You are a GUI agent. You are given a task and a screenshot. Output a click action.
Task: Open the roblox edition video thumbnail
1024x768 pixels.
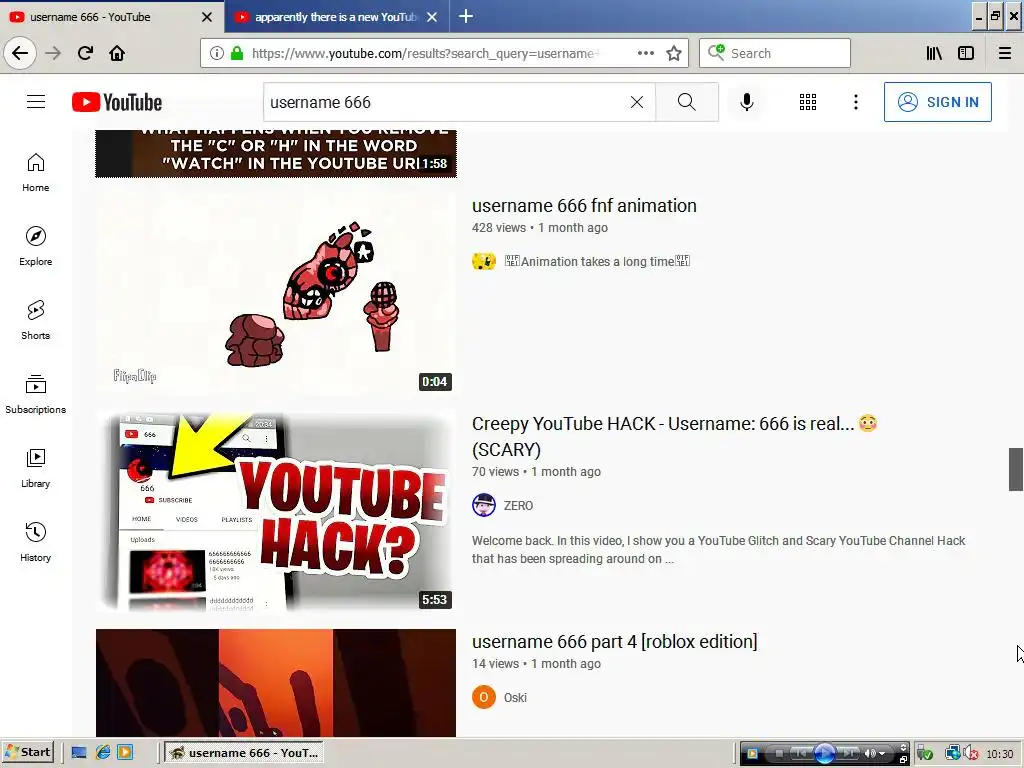(x=276, y=683)
